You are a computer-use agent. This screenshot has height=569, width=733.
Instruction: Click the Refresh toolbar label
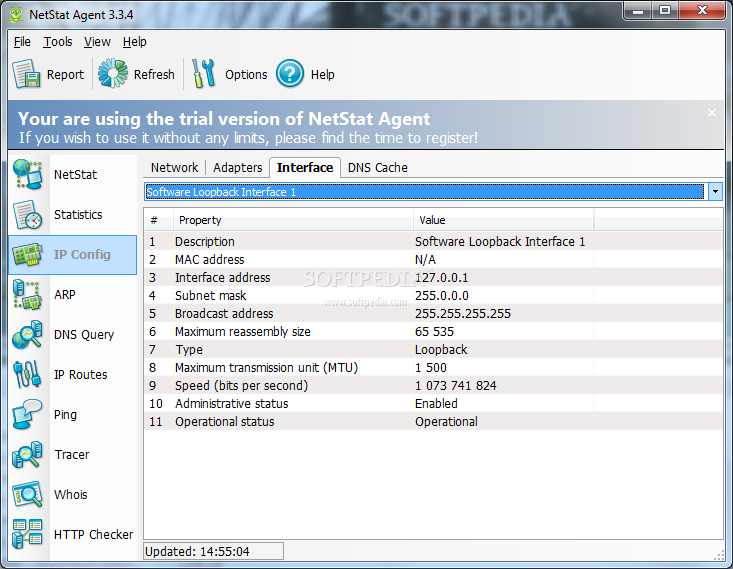[x=154, y=74]
